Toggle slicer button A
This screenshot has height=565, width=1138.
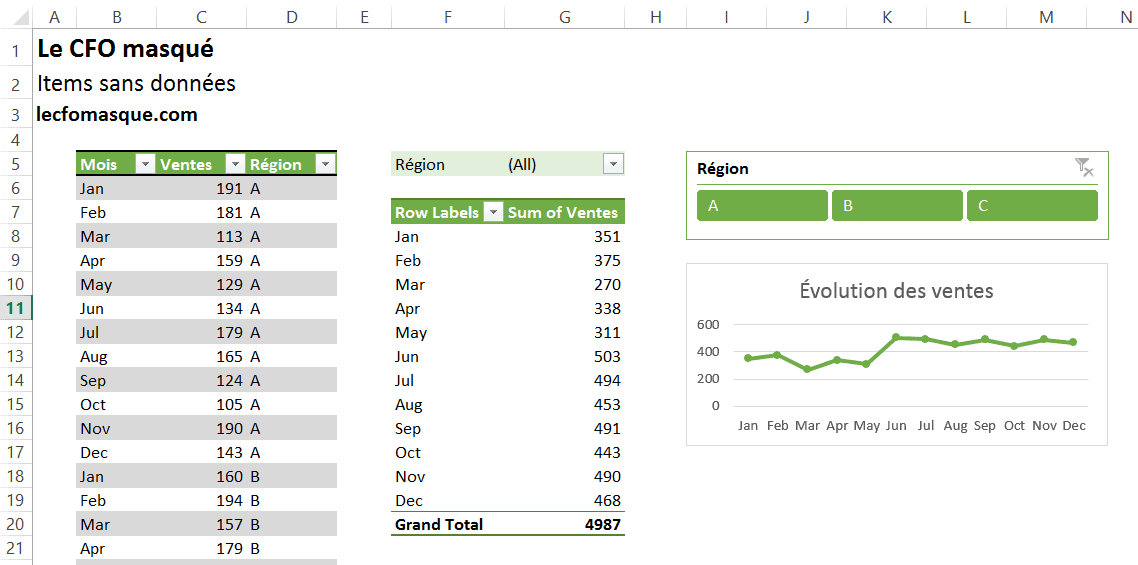pos(762,206)
